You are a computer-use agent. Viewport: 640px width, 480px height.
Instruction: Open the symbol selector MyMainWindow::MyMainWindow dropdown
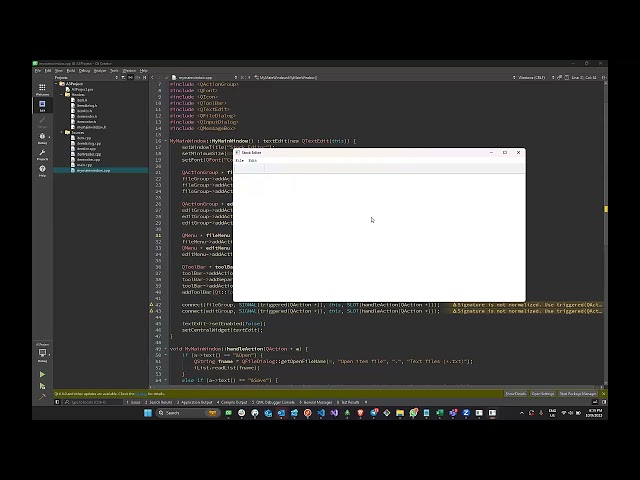pyautogui.click(x=286, y=77)
